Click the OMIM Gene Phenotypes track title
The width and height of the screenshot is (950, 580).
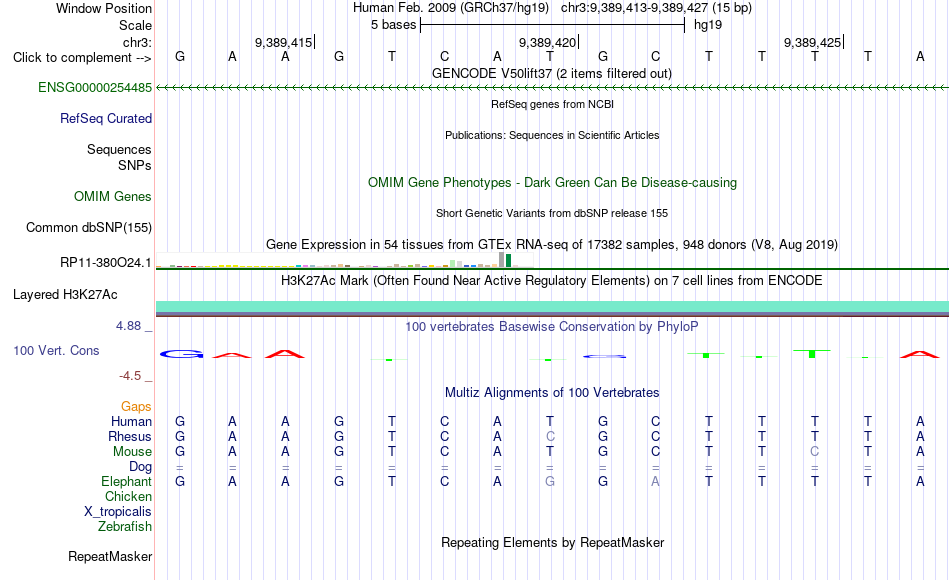[x=552, y=182]
